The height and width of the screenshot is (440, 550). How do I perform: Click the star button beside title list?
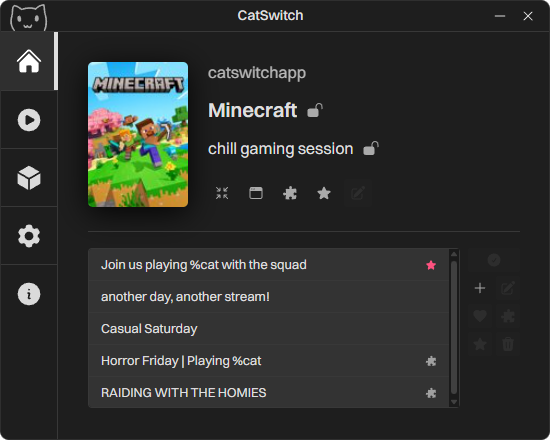pyautogui.click(x=480, y=344)
